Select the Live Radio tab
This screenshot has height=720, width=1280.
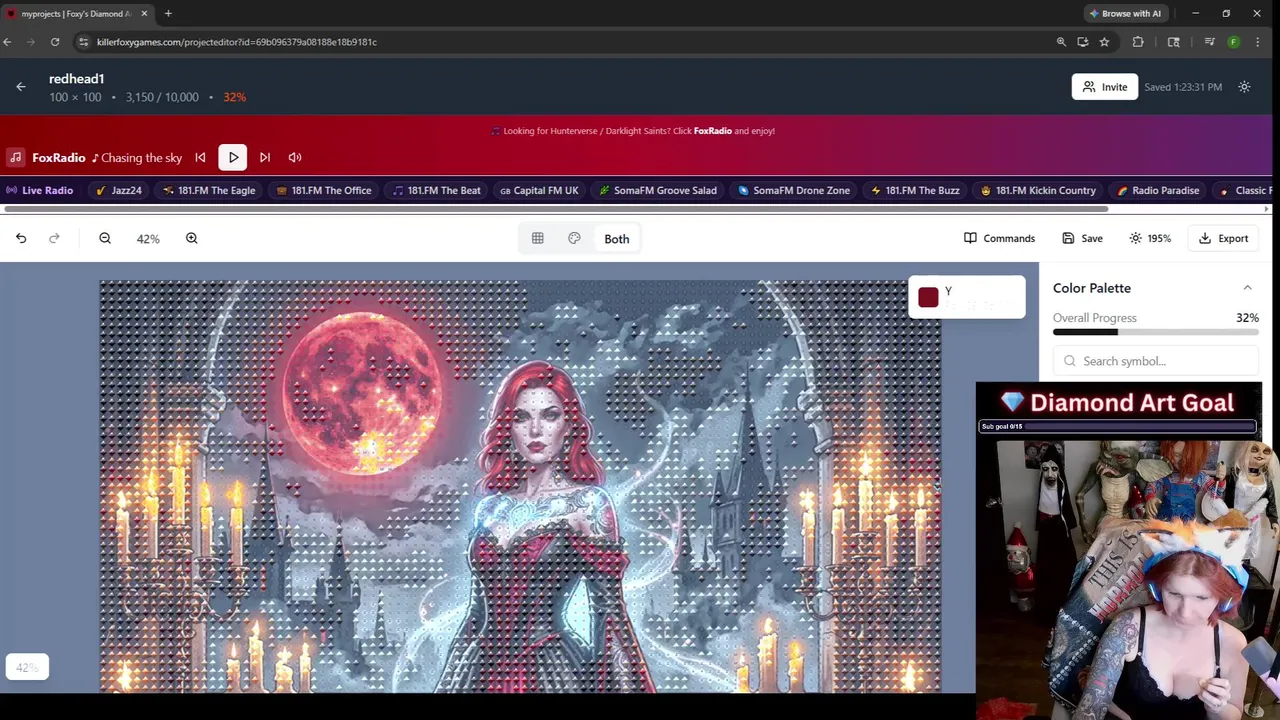(x=40, y=190)
